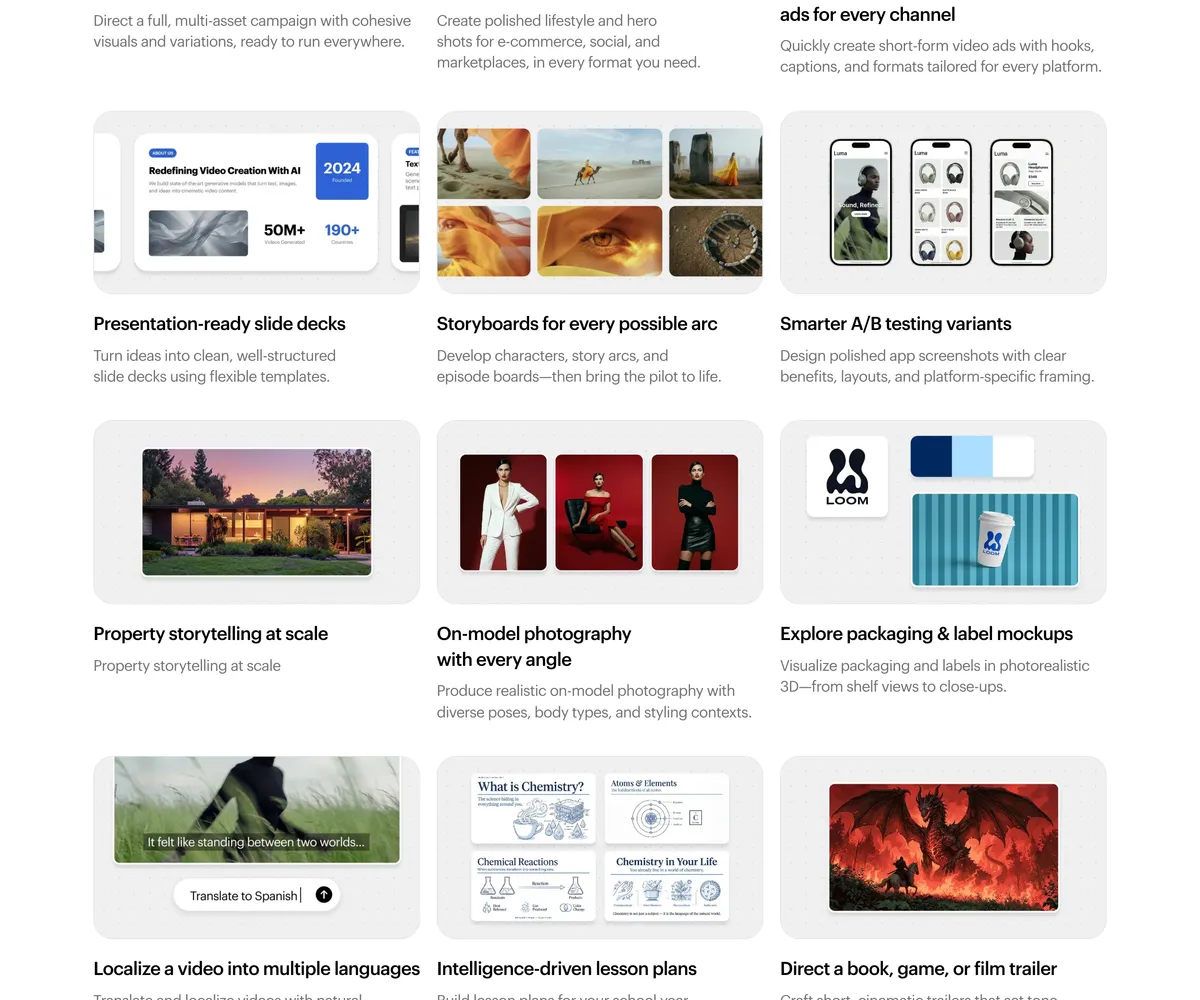Open On-model photography with every angle heading
Viewport: 1200px width, 1000px height.
click(534, 647)
